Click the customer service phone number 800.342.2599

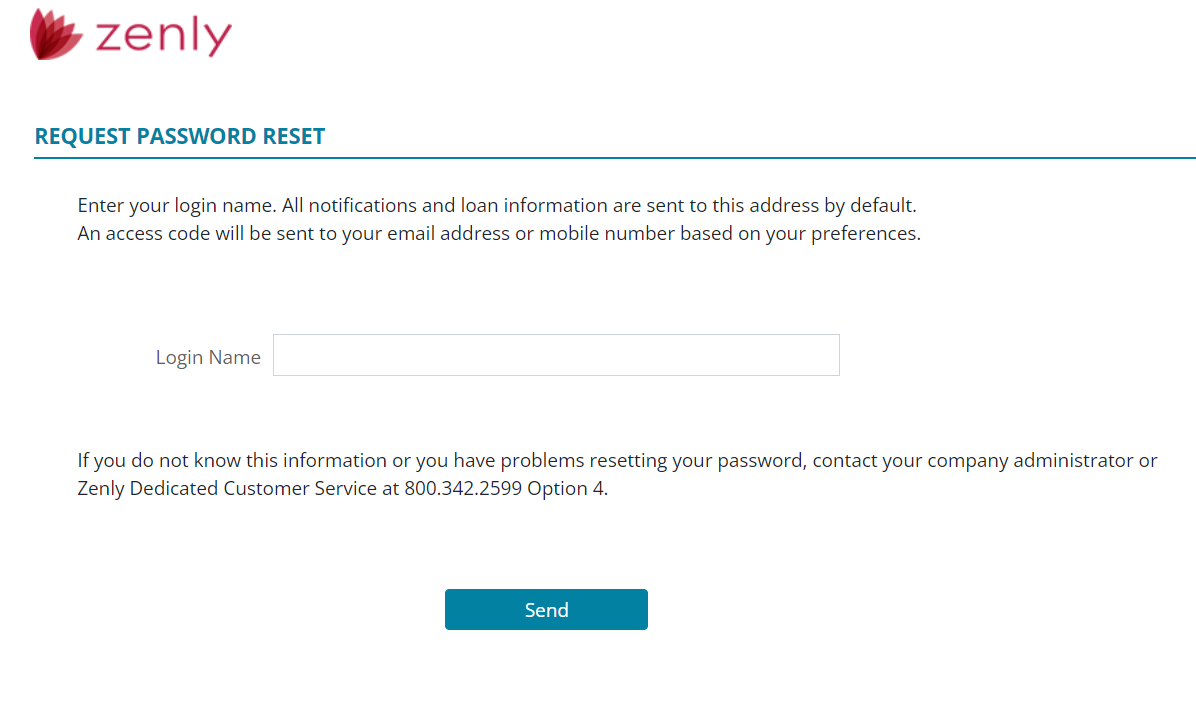(463, 490)
